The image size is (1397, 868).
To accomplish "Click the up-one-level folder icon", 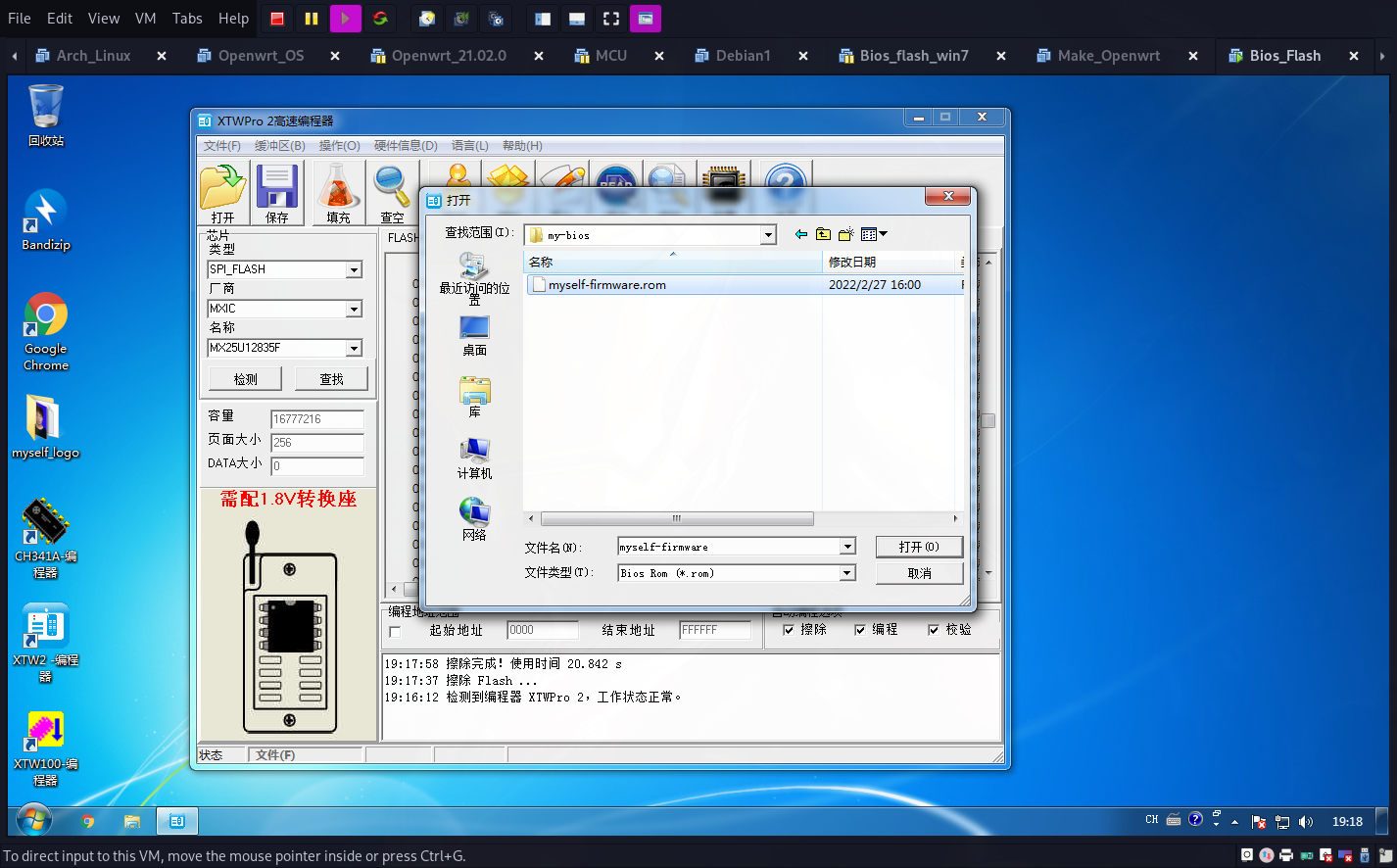I will (823, 234).
